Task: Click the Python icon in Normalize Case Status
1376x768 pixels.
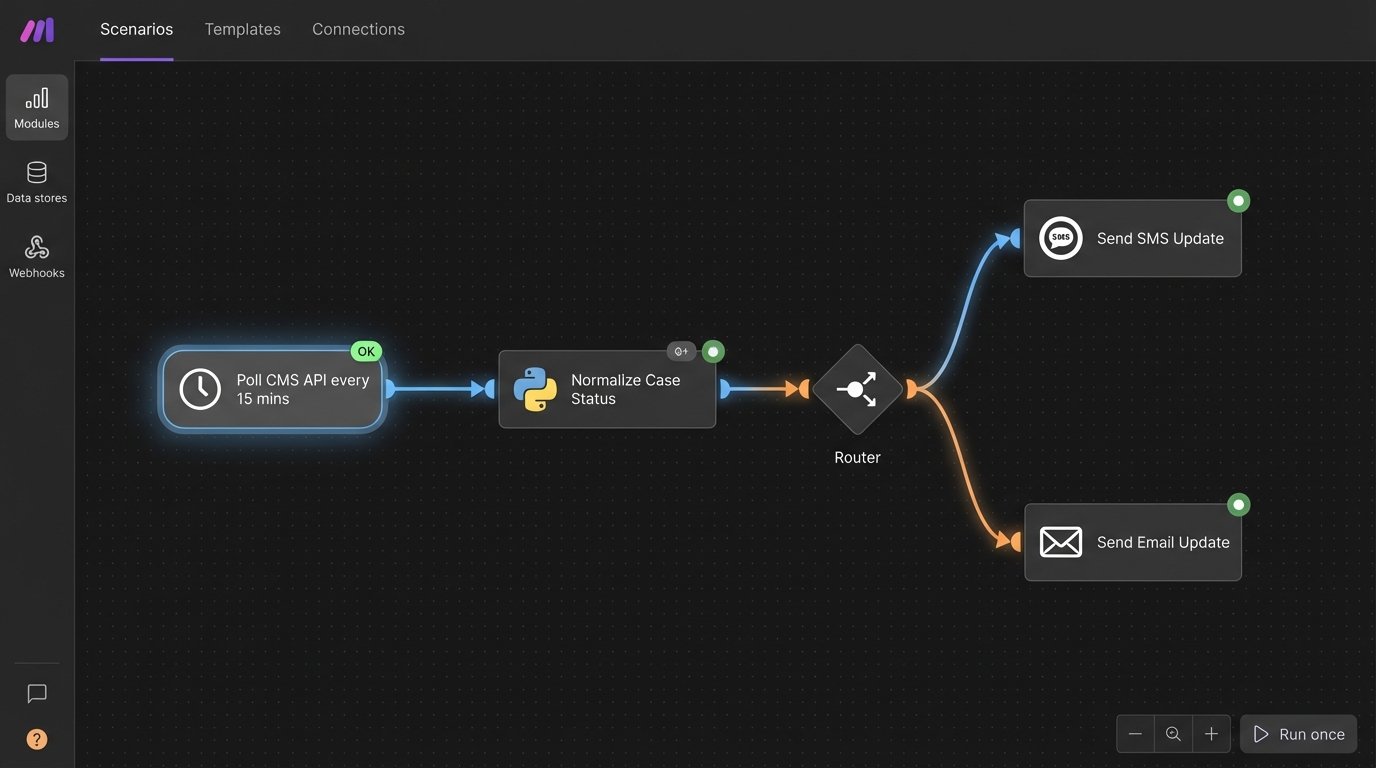Action: pos(534,389)
